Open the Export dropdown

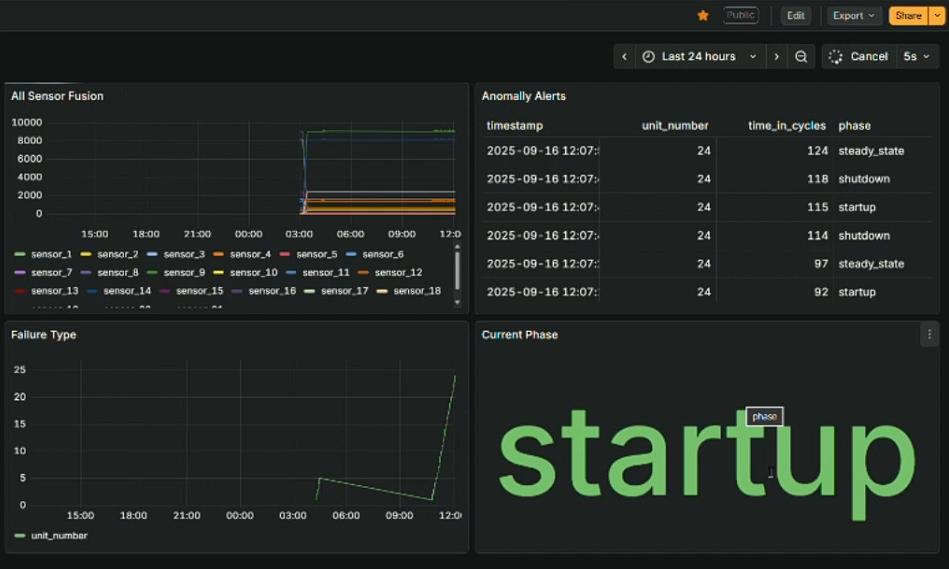click(853, 16)
